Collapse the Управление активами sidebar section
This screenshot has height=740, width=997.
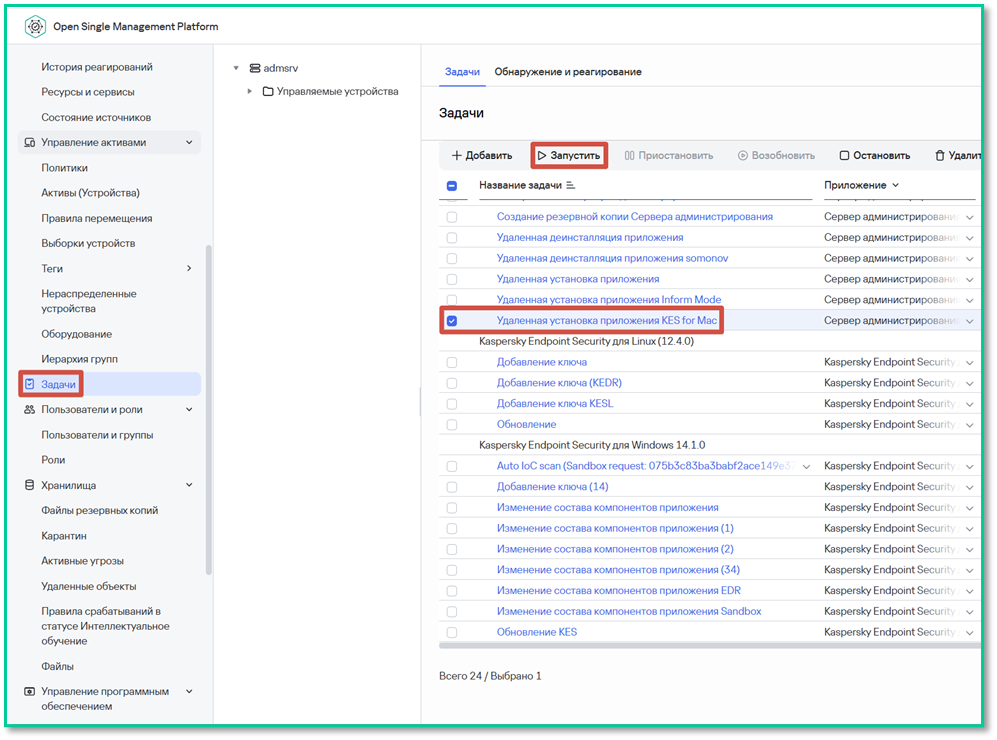pyautogui.click(x=189, y=142)
